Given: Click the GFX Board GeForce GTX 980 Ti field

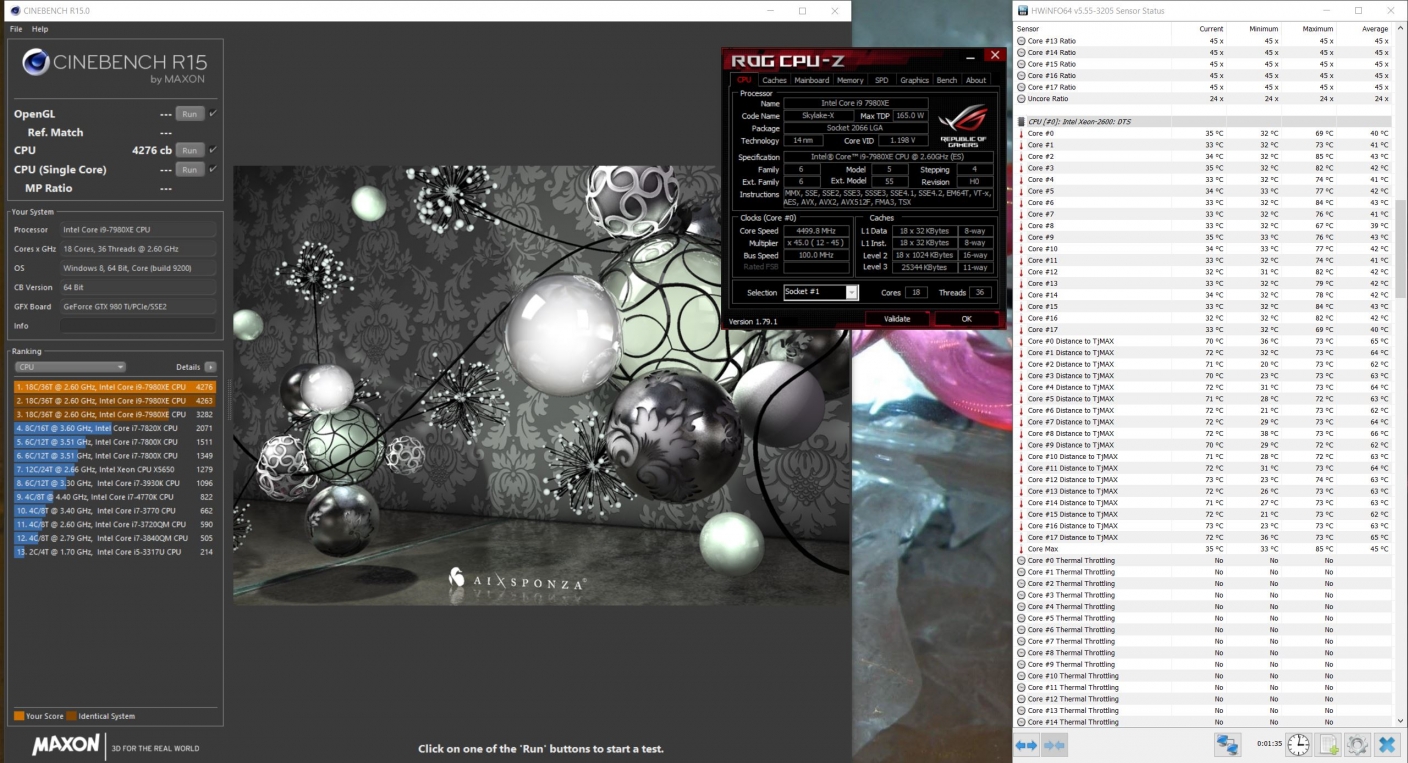Looking at the screenshot, I should point(137,306).
